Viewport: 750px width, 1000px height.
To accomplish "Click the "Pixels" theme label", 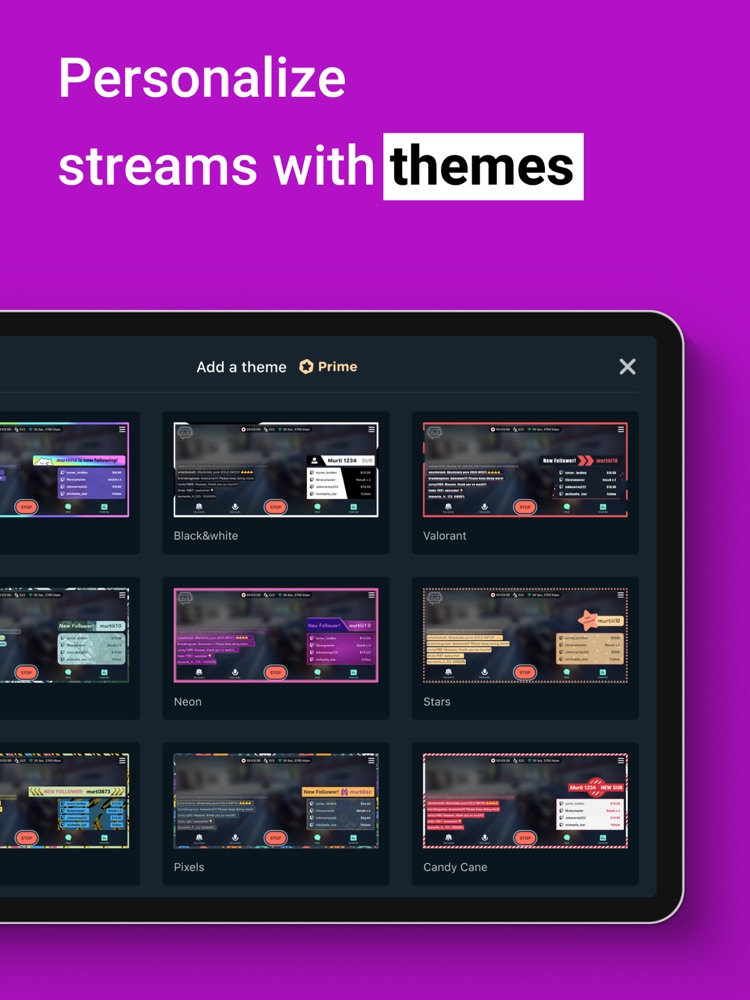I will [x=189, y=867].
